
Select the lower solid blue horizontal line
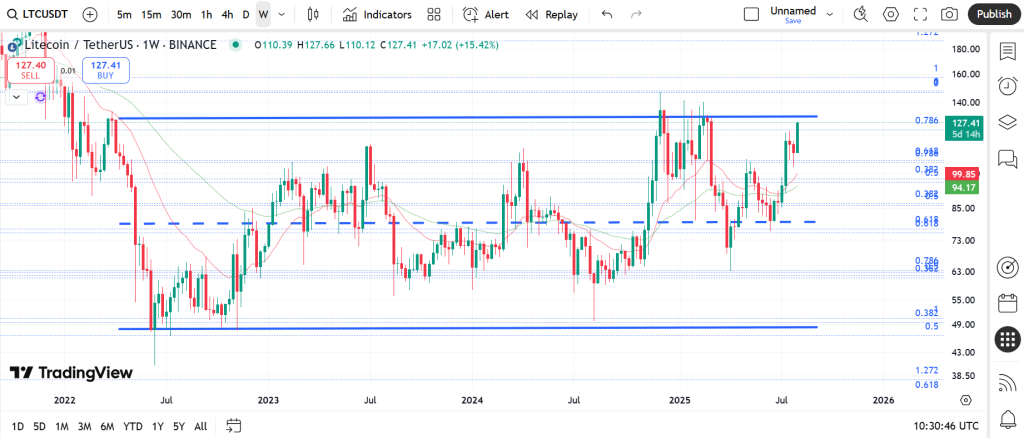[x=468, y=328]
